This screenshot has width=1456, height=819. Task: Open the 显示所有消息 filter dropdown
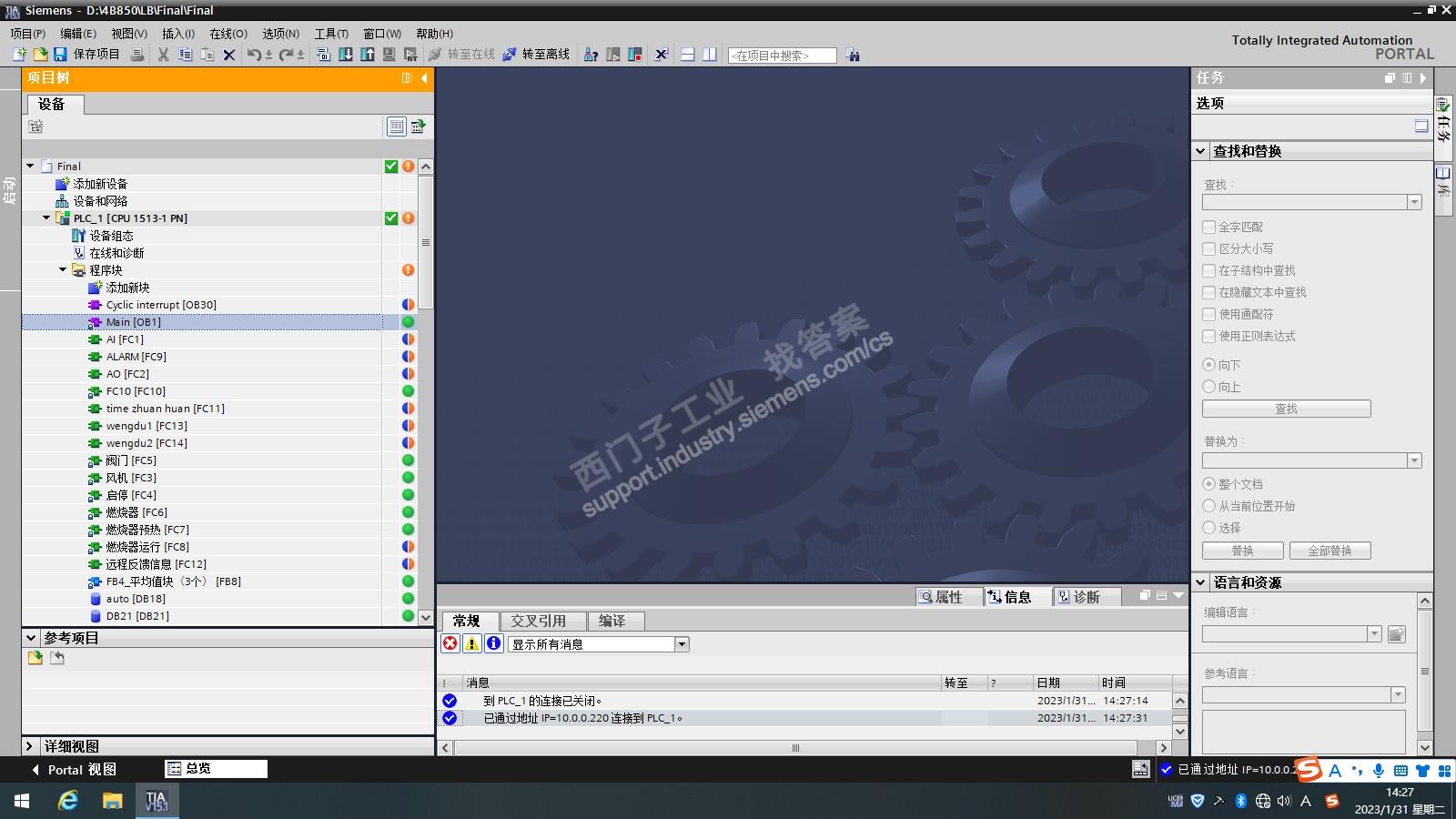tap(682, 644)
